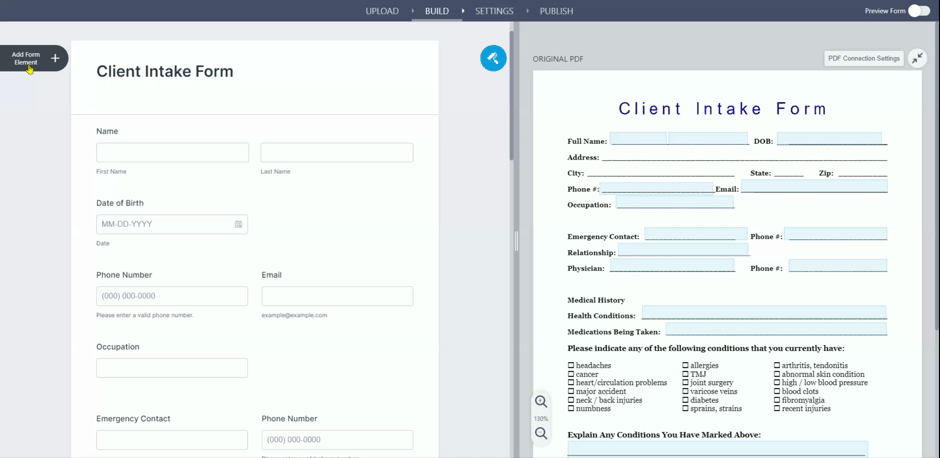This screenshot has width=940, height=458.
Task: Click the zoom out magnifier on PDF
Action: [x=541, y=434]
